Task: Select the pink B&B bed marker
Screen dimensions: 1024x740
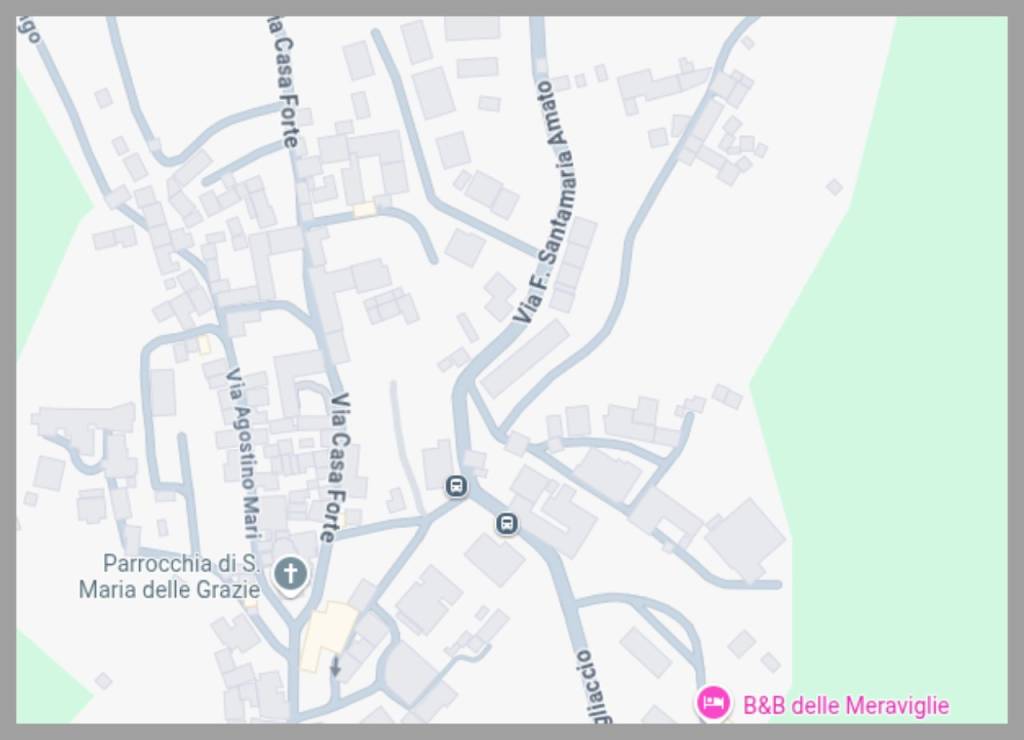Action: pos(712,703)
